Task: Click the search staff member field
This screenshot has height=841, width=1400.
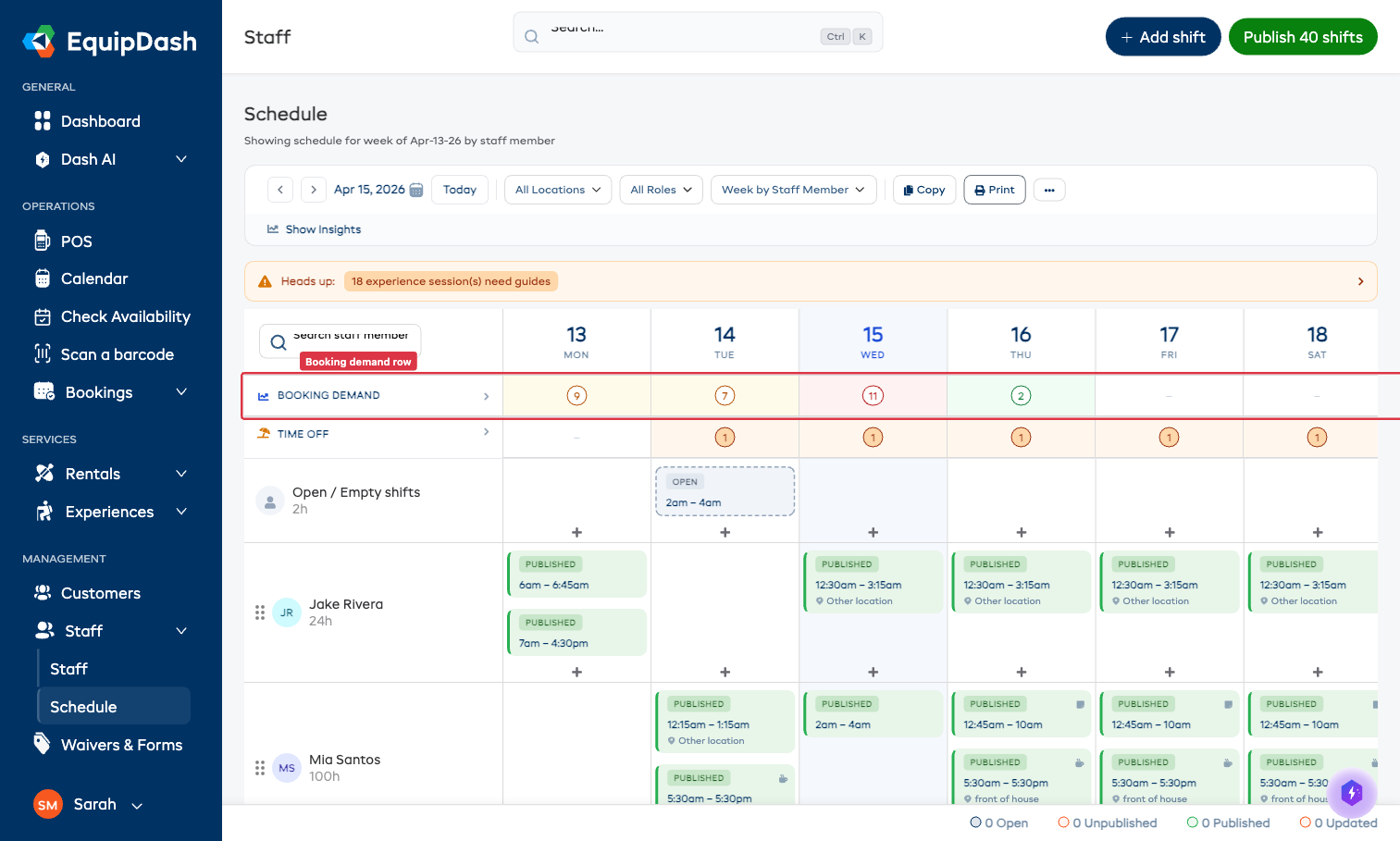Action: pyautogui.click(x=341, y=341)
